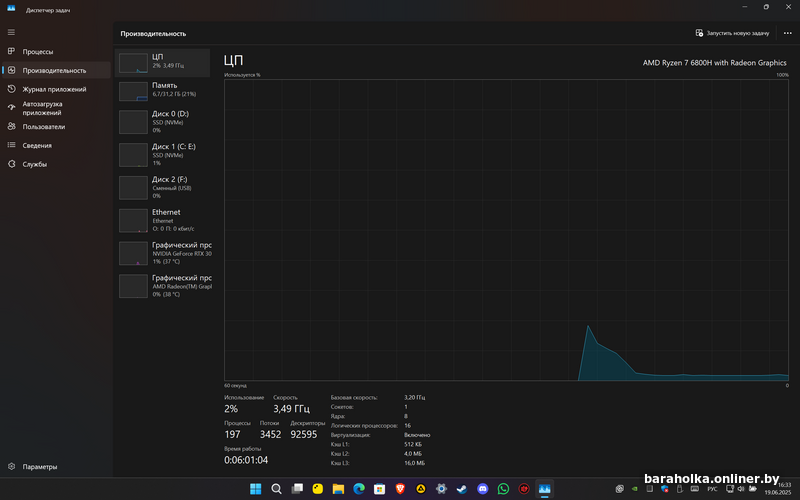
Task: Launch Steam from taskbar
Action: tap(462, 489)
